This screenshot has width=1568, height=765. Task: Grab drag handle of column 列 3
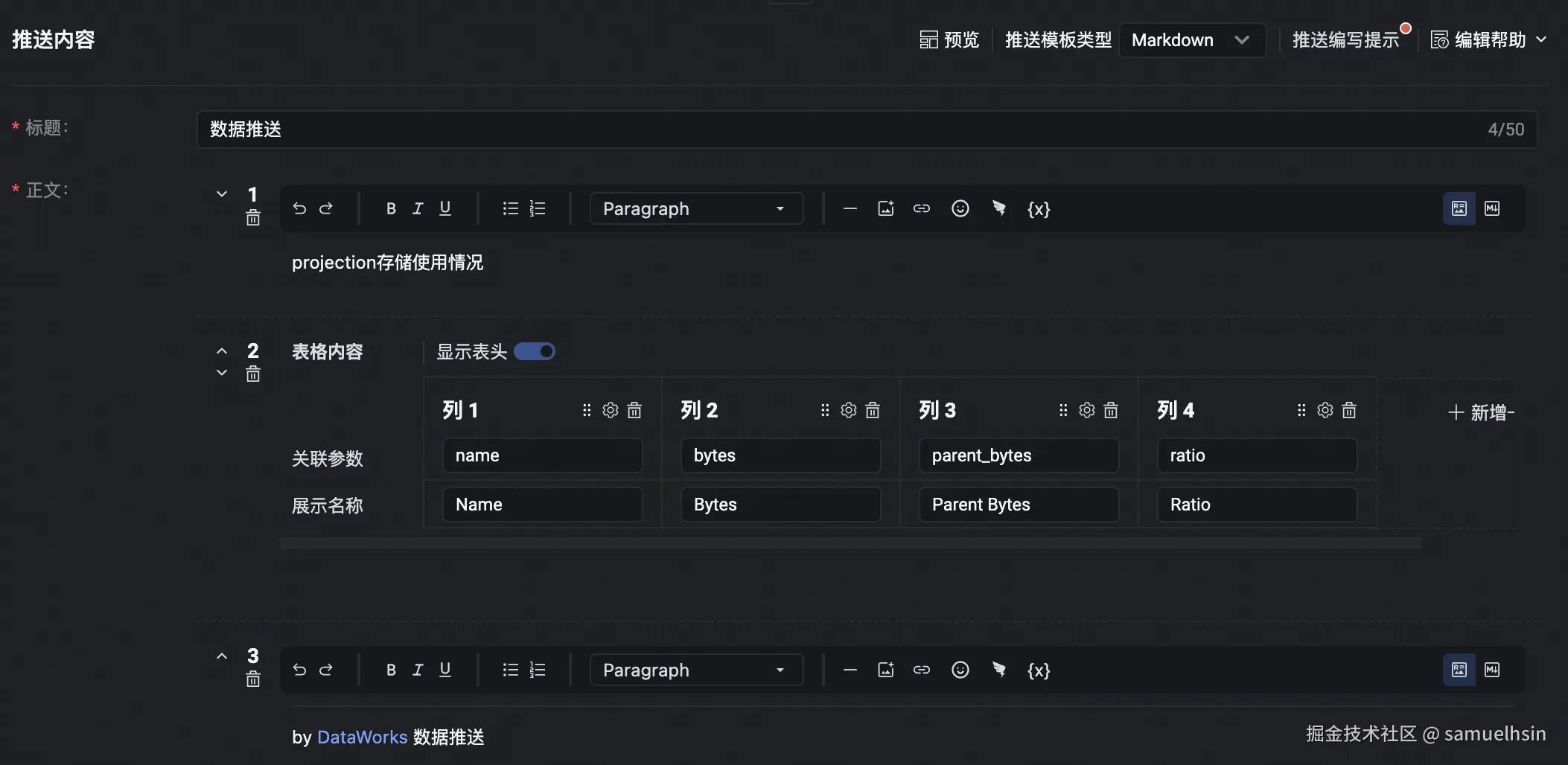(x=1063, y=410)
